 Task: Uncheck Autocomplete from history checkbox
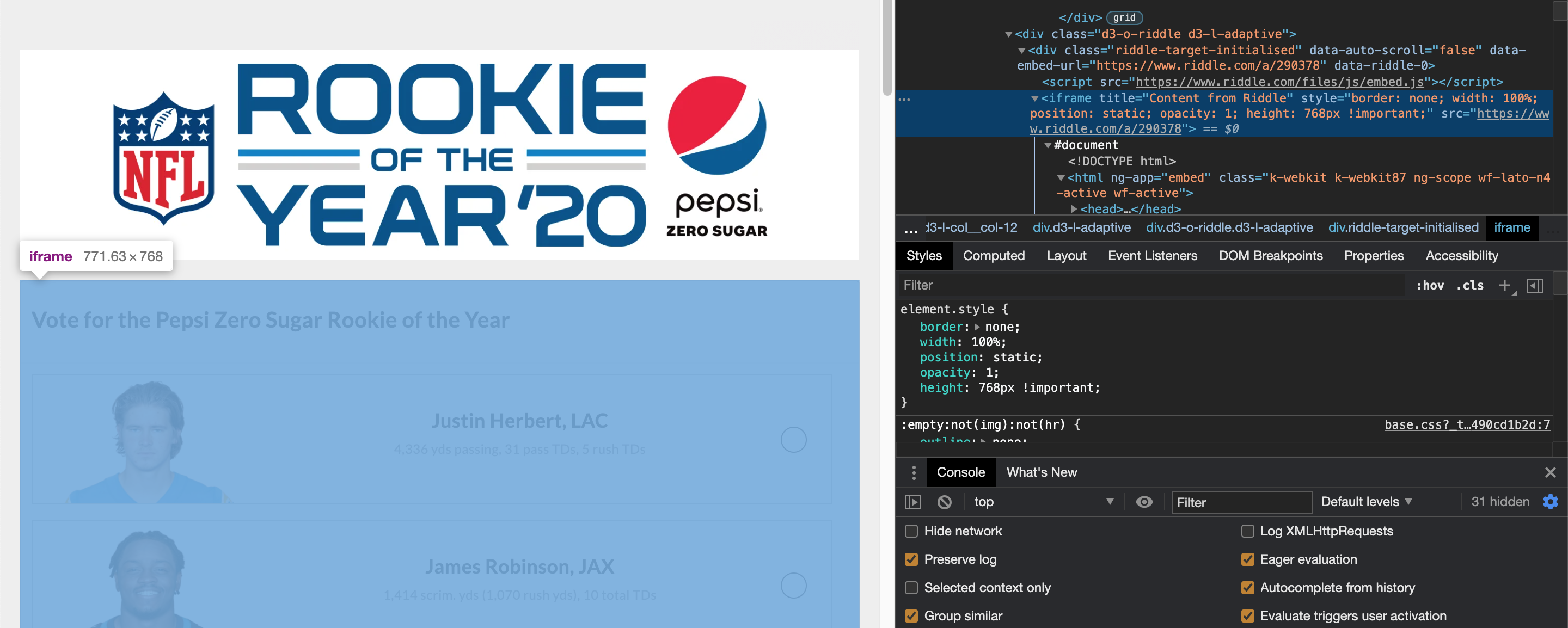[1247, 588]
